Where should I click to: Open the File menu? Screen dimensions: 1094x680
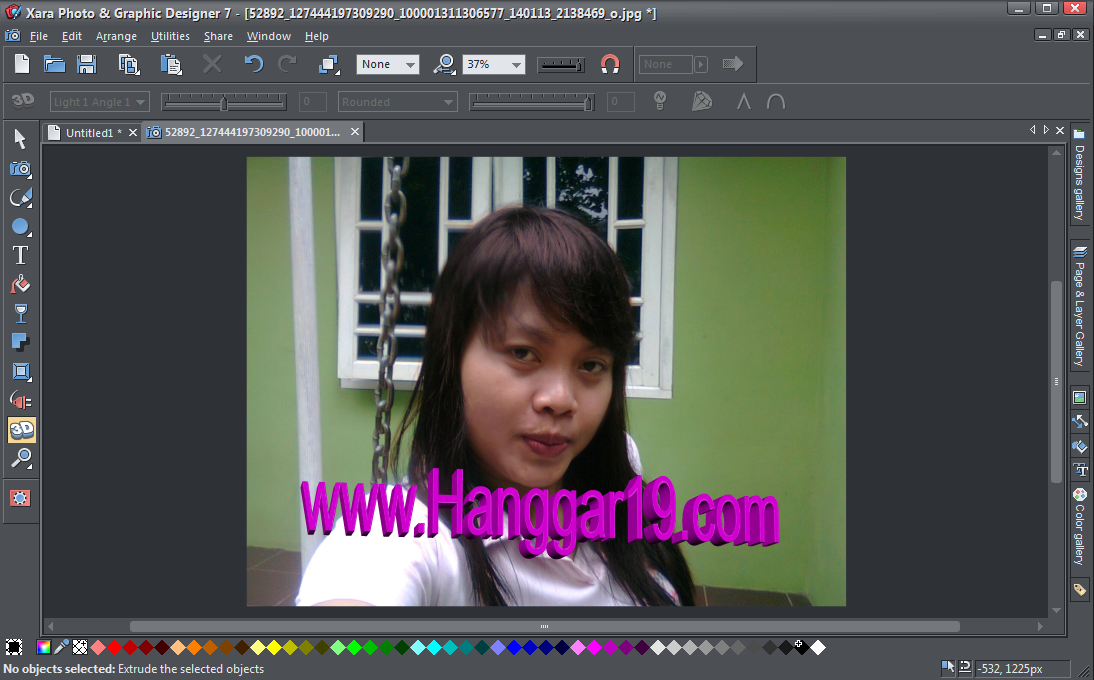38,36
